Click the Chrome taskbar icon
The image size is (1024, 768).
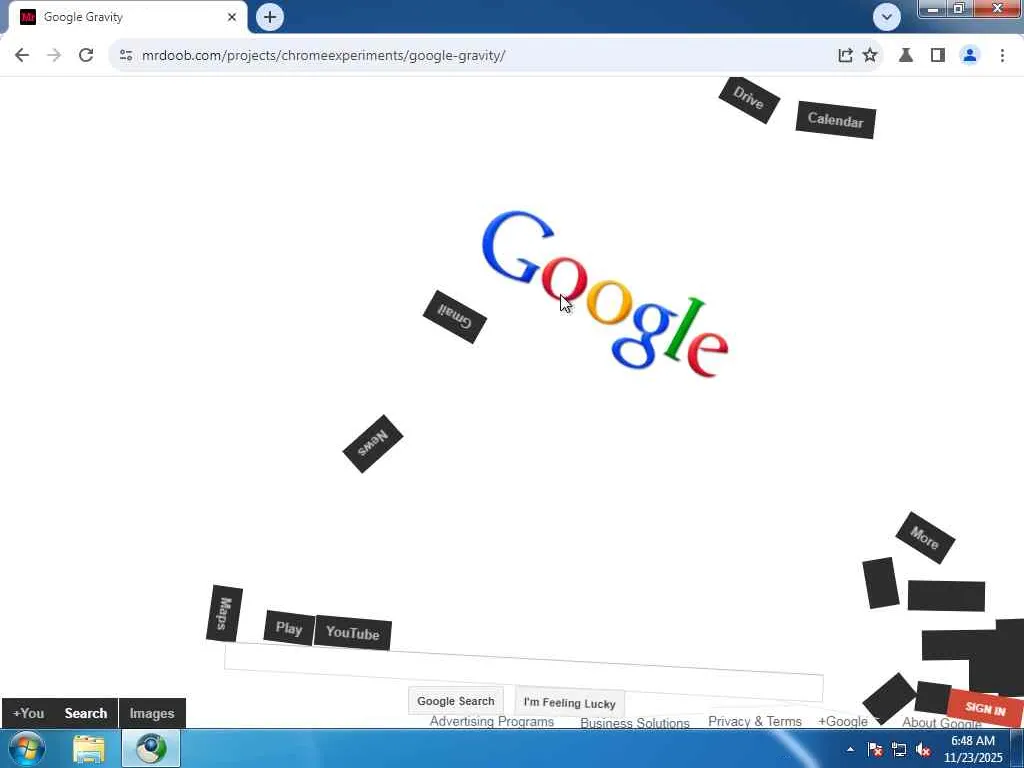[151, 749]
